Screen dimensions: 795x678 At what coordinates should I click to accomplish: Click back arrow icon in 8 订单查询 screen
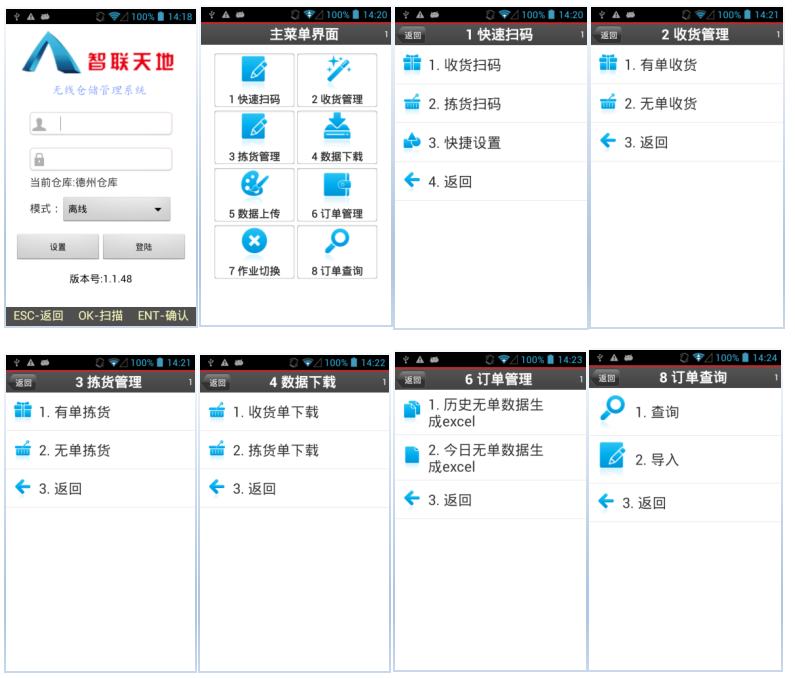(606, 502)
